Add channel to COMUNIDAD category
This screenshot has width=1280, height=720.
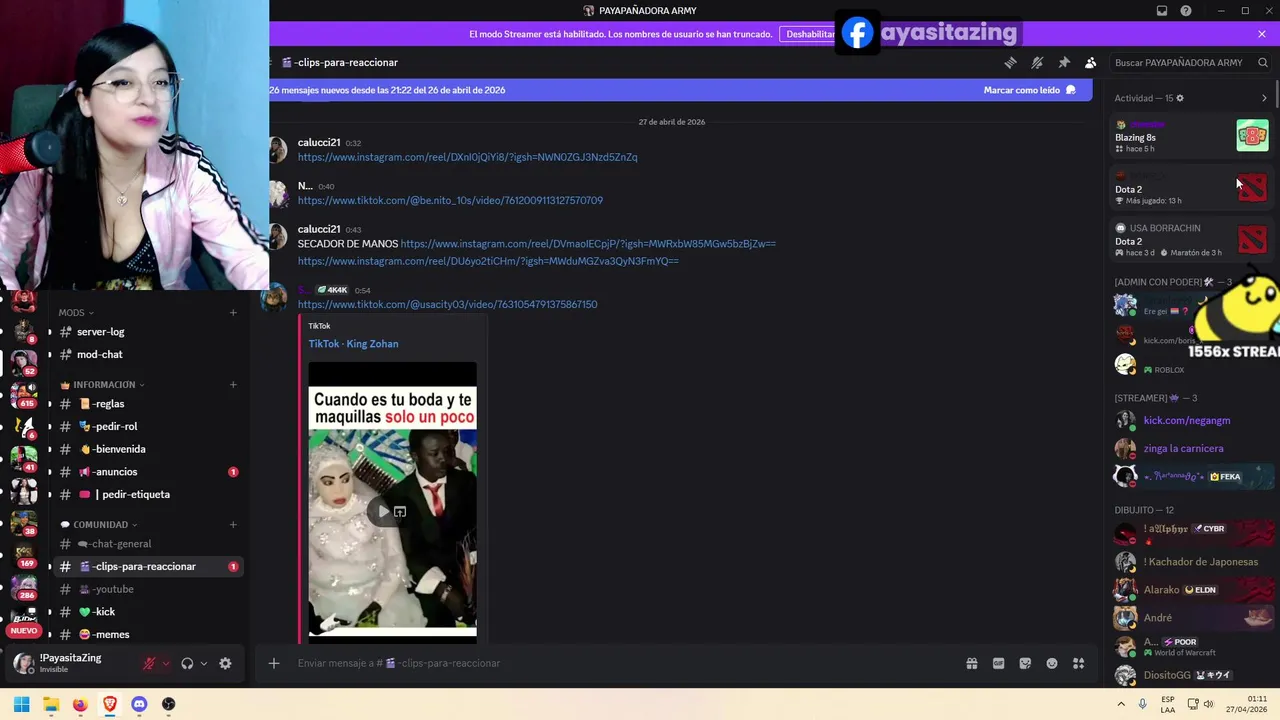[233, 525]
